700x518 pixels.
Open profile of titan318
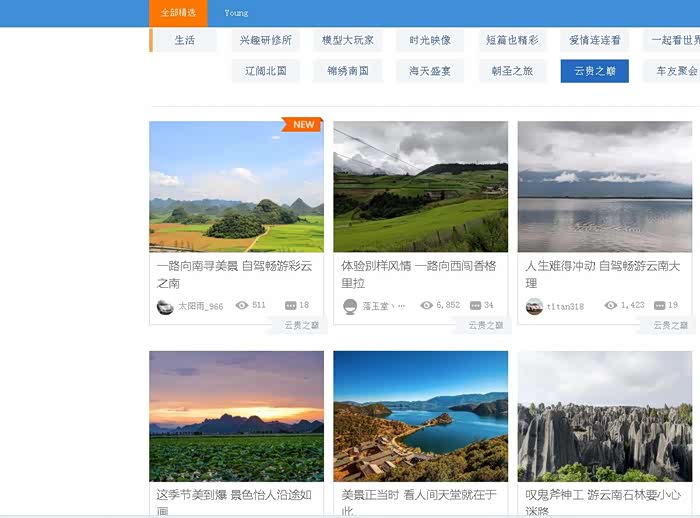pyautogui.click(x=565, y=306)
